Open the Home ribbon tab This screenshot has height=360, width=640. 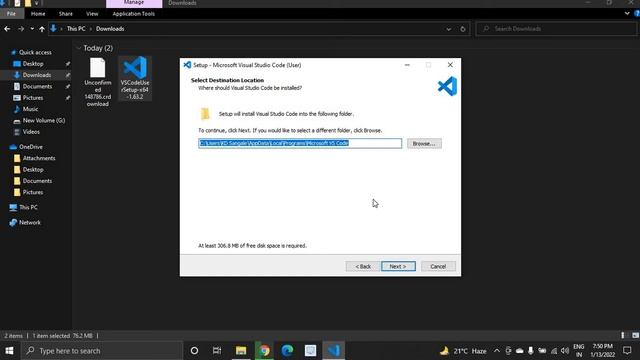[38, 13]
